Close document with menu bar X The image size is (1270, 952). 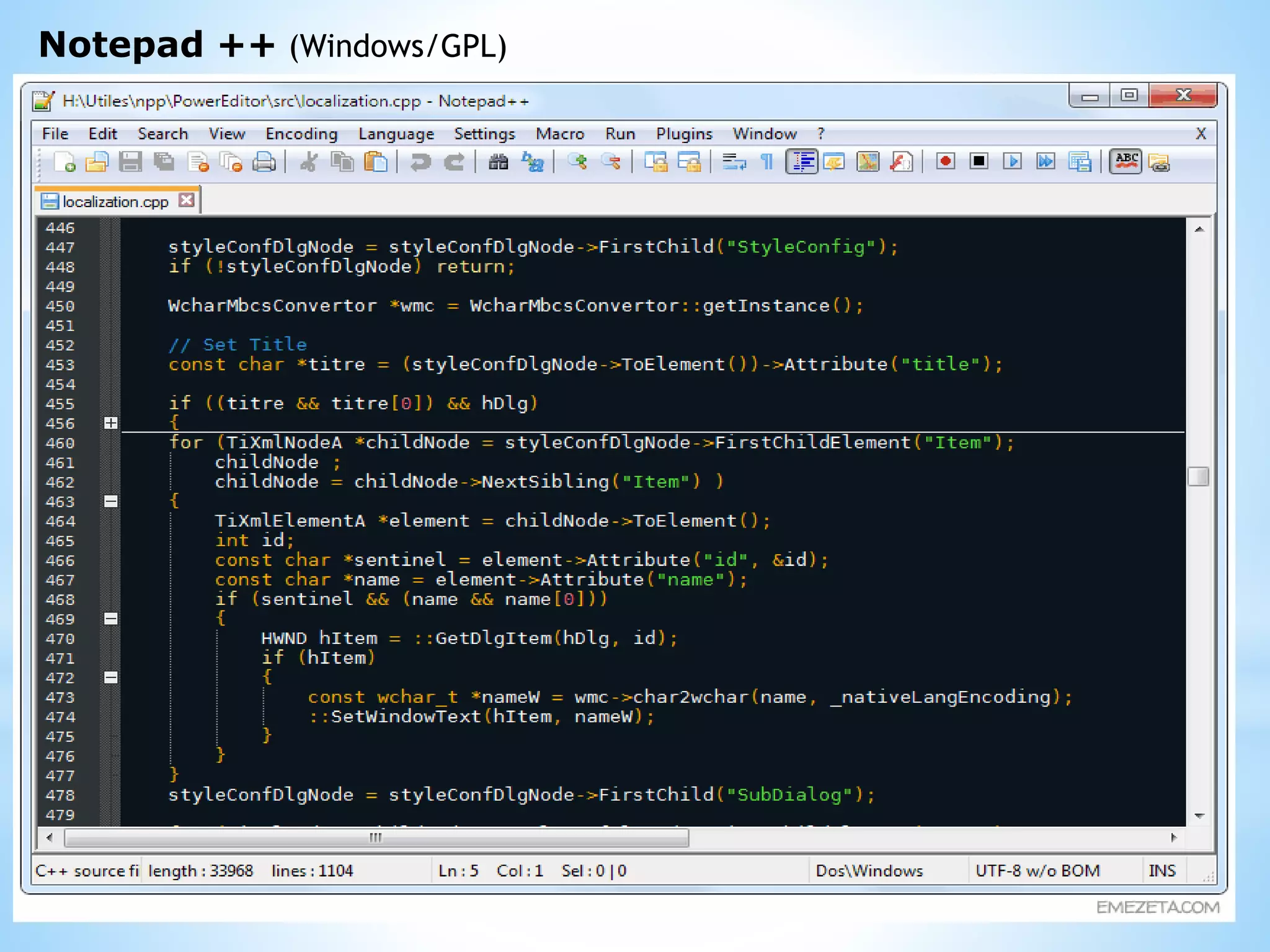pos(1201,134)
